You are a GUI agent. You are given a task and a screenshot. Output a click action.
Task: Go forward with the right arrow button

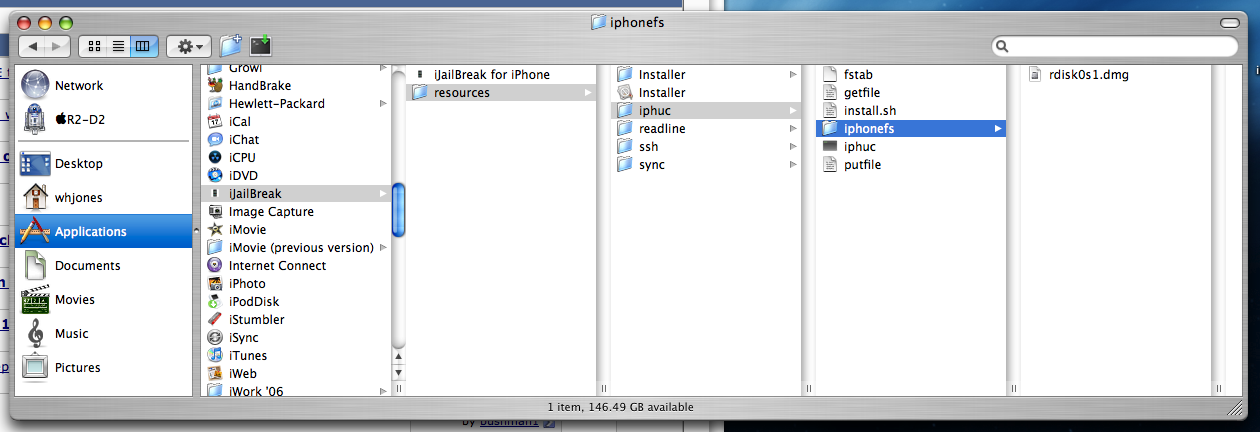tap(58, 46)
